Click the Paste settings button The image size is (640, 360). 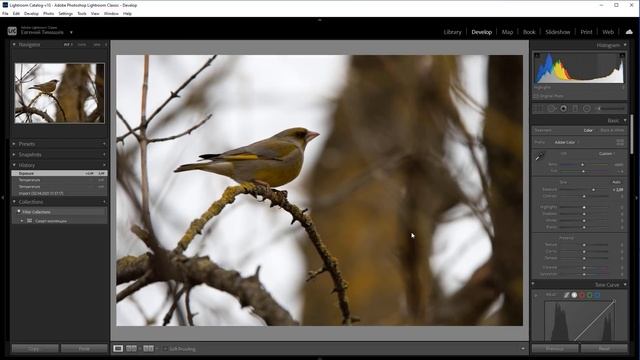click(84, 349)
